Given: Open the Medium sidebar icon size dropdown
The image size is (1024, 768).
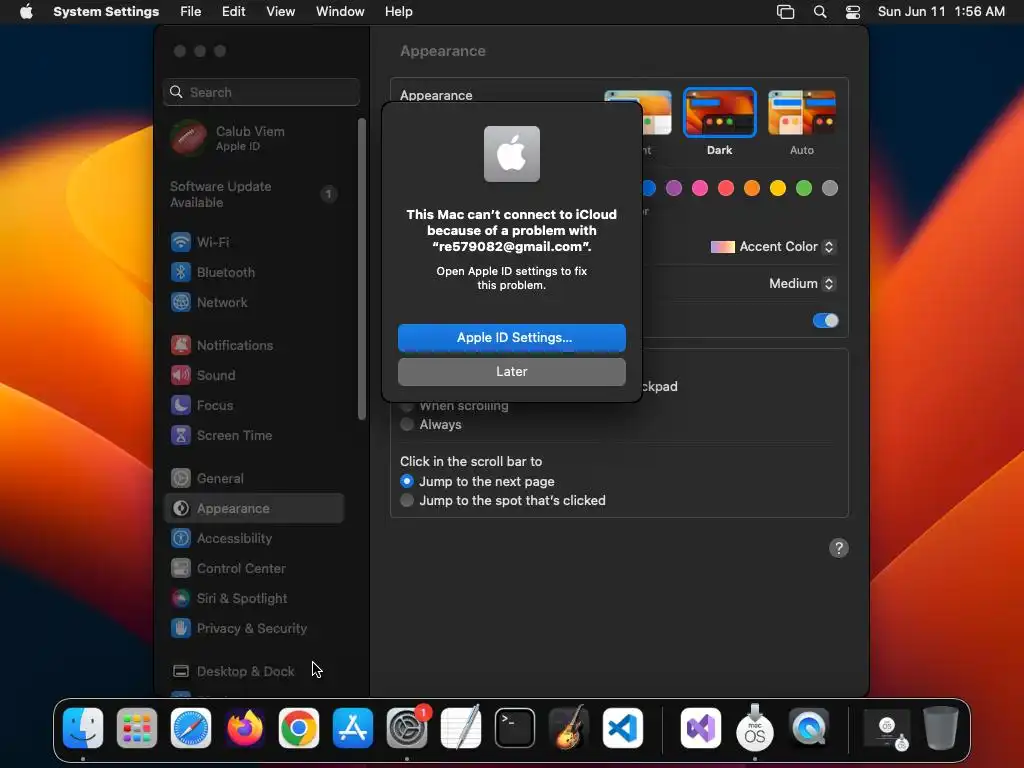Looking at the screenshot, I should pos(802,283).
